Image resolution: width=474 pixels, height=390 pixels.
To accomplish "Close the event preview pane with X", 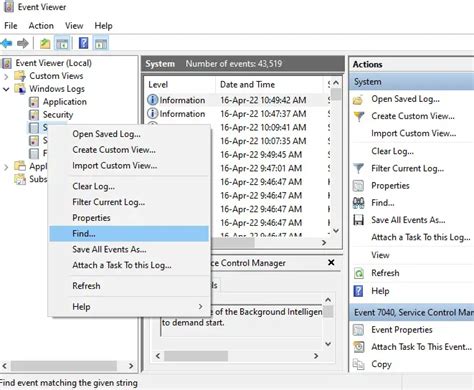I will pyautogui.click(x=331, y=263).
